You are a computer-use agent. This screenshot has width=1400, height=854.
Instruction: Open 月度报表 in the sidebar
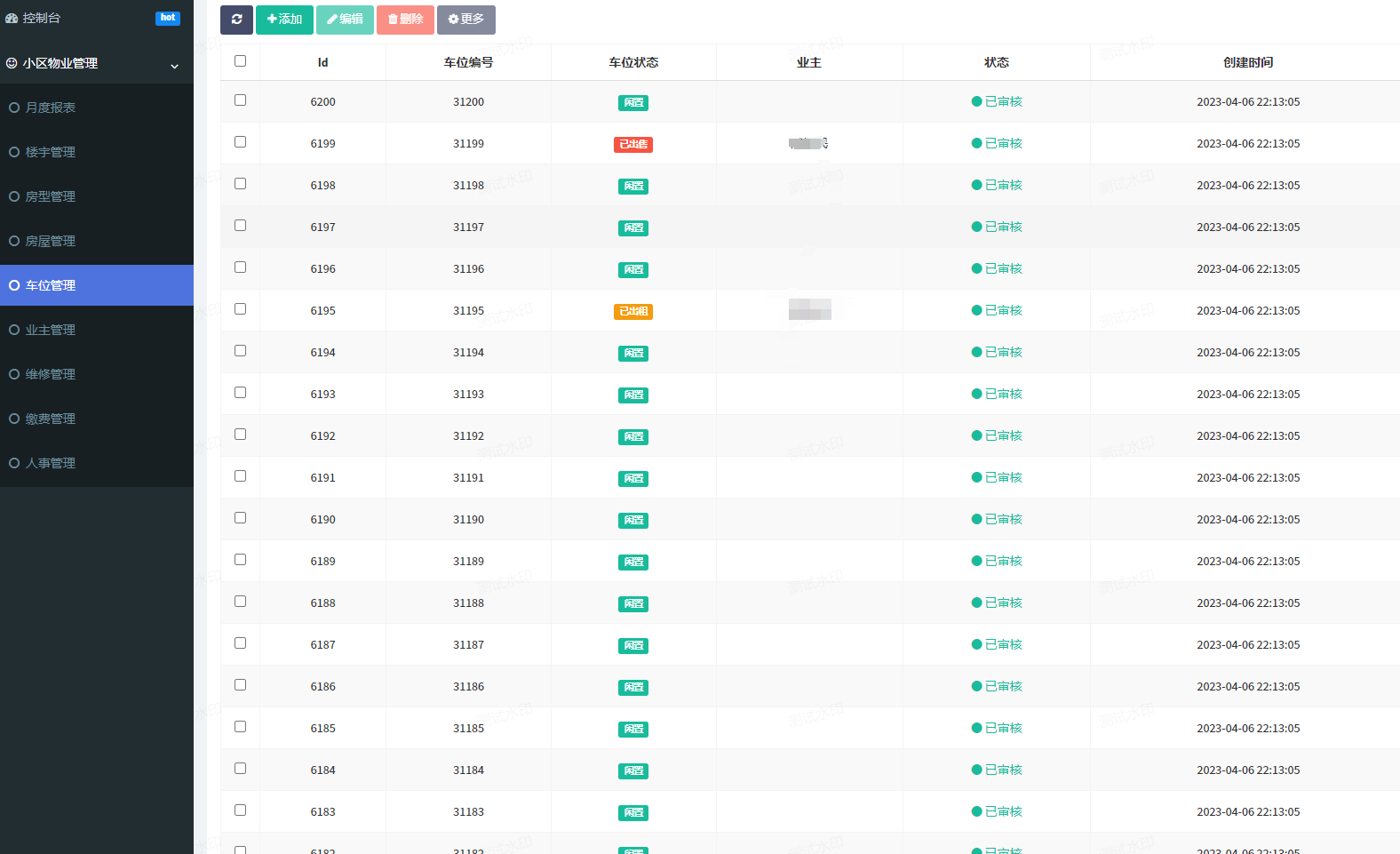pyautogui.click(x=50, y=108)
